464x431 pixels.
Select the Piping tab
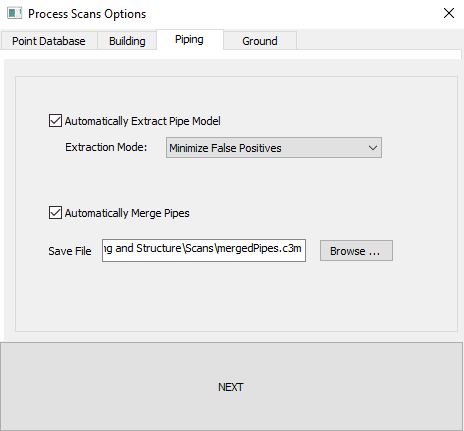coord(189,40)
